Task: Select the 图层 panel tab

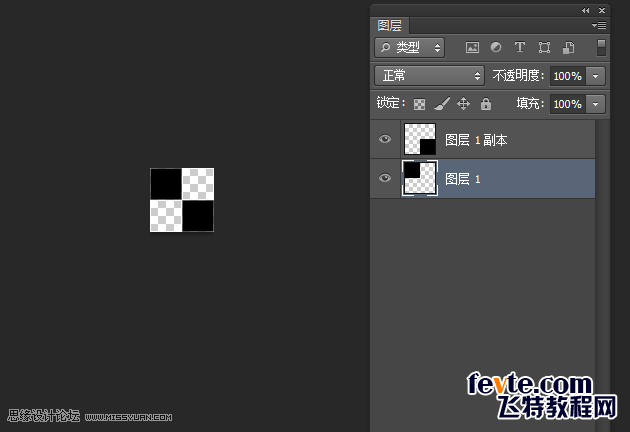Action: [389, 25]
